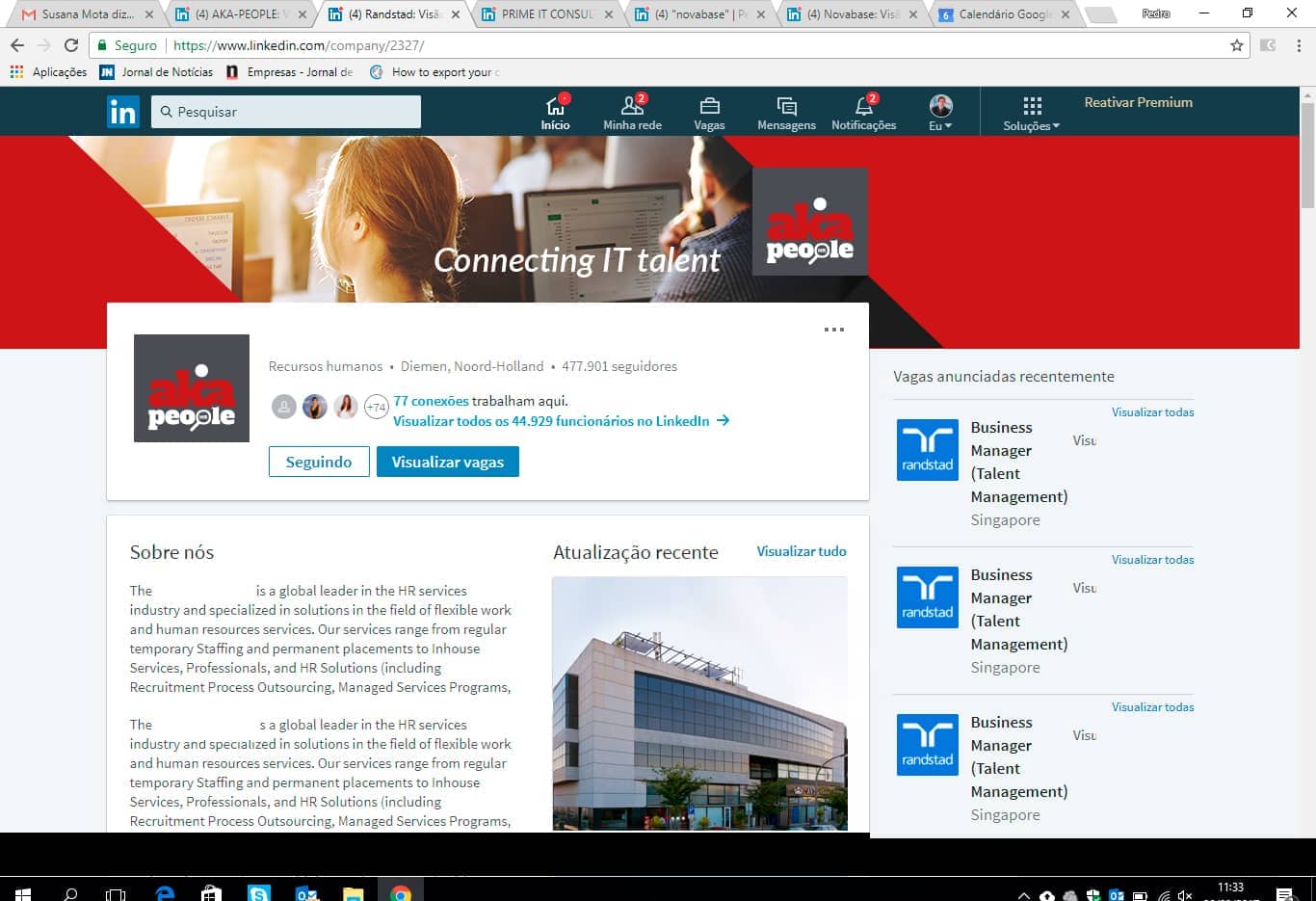Viewport: 1316px width, 901px height.
Task: Go to Vagas jobs icon
Action: coord(709,112)
